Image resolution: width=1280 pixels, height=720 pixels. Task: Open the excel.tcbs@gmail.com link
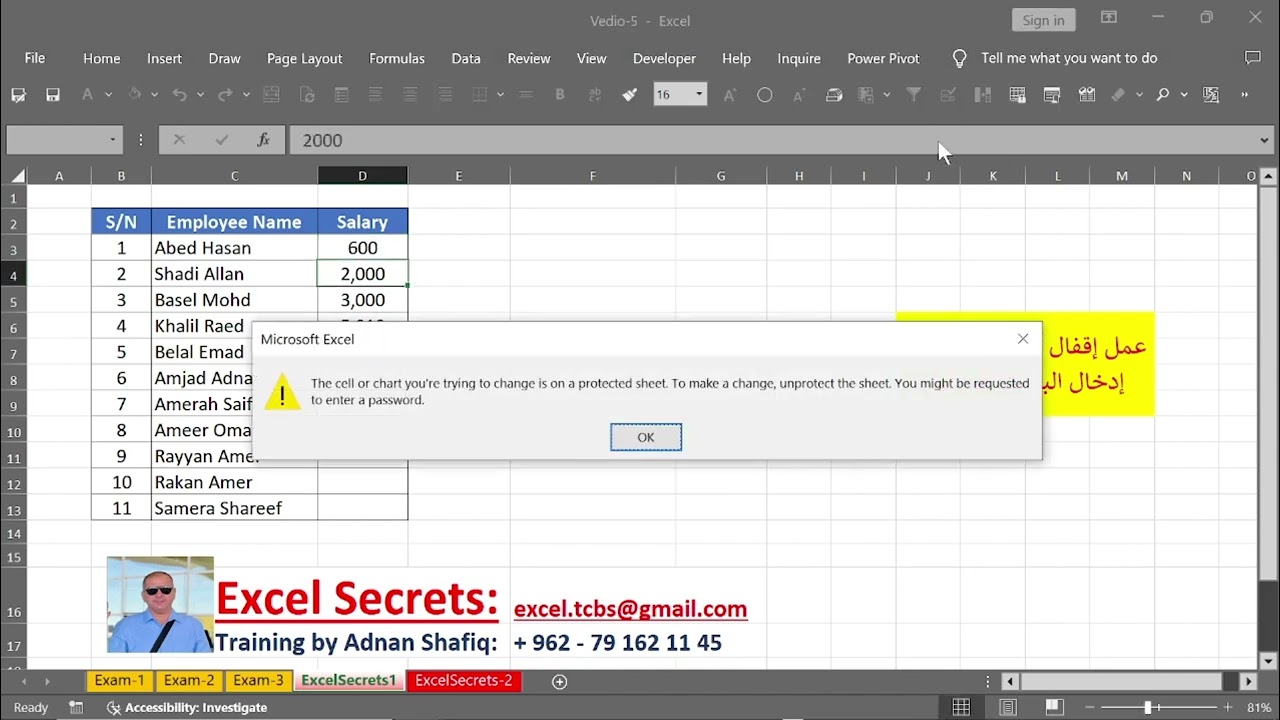click(630, 609)
